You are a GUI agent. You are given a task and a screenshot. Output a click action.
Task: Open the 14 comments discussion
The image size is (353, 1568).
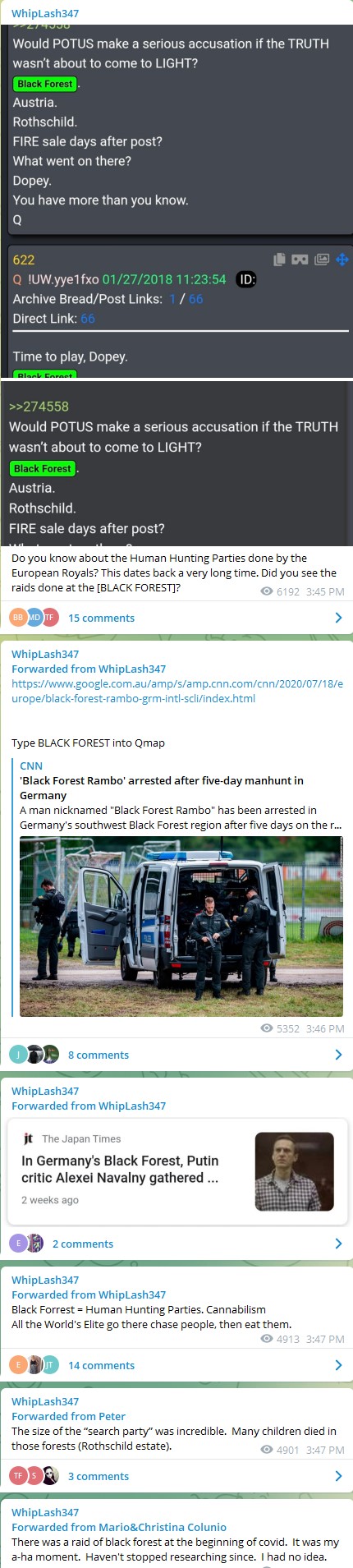(102, 1365)
